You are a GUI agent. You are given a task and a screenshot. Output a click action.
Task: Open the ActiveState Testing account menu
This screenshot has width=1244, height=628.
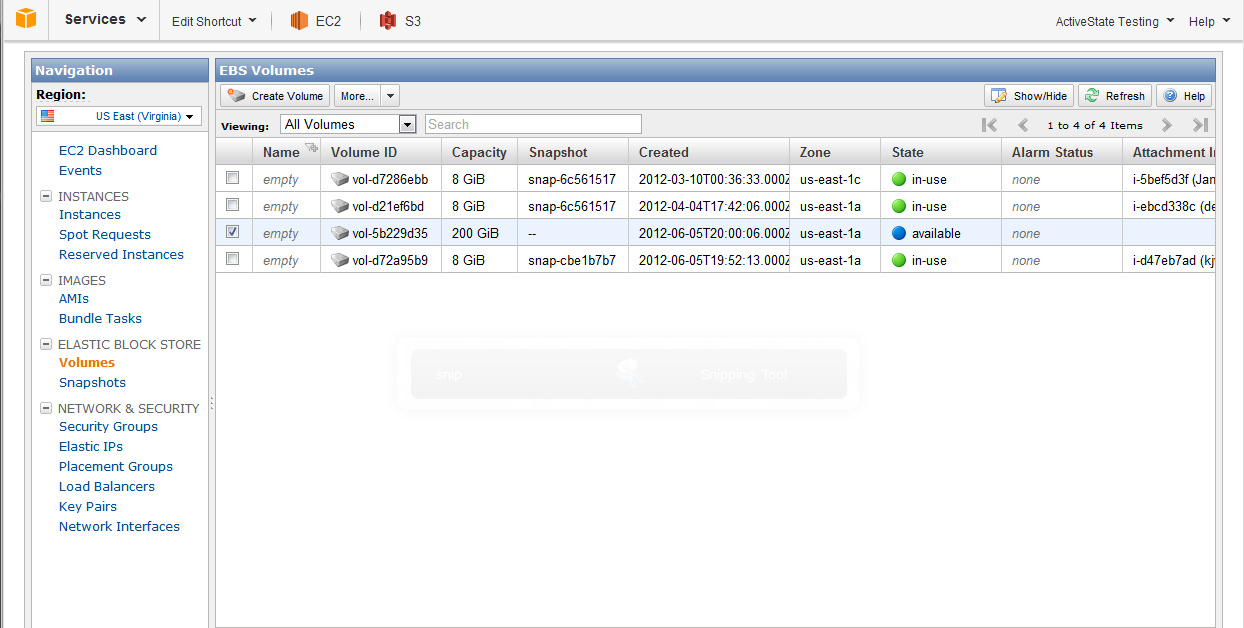pyautogui.click(x=1115, y=22)
